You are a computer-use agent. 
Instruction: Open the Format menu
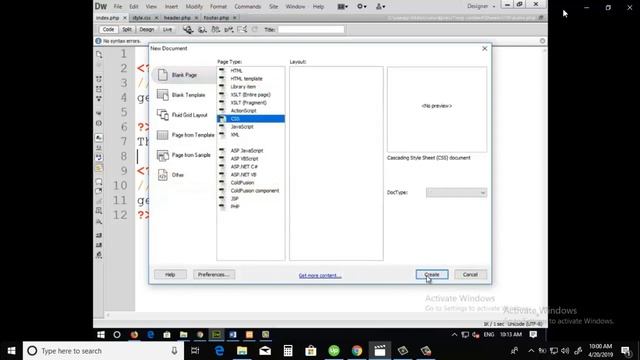click(x=218, y=7)
